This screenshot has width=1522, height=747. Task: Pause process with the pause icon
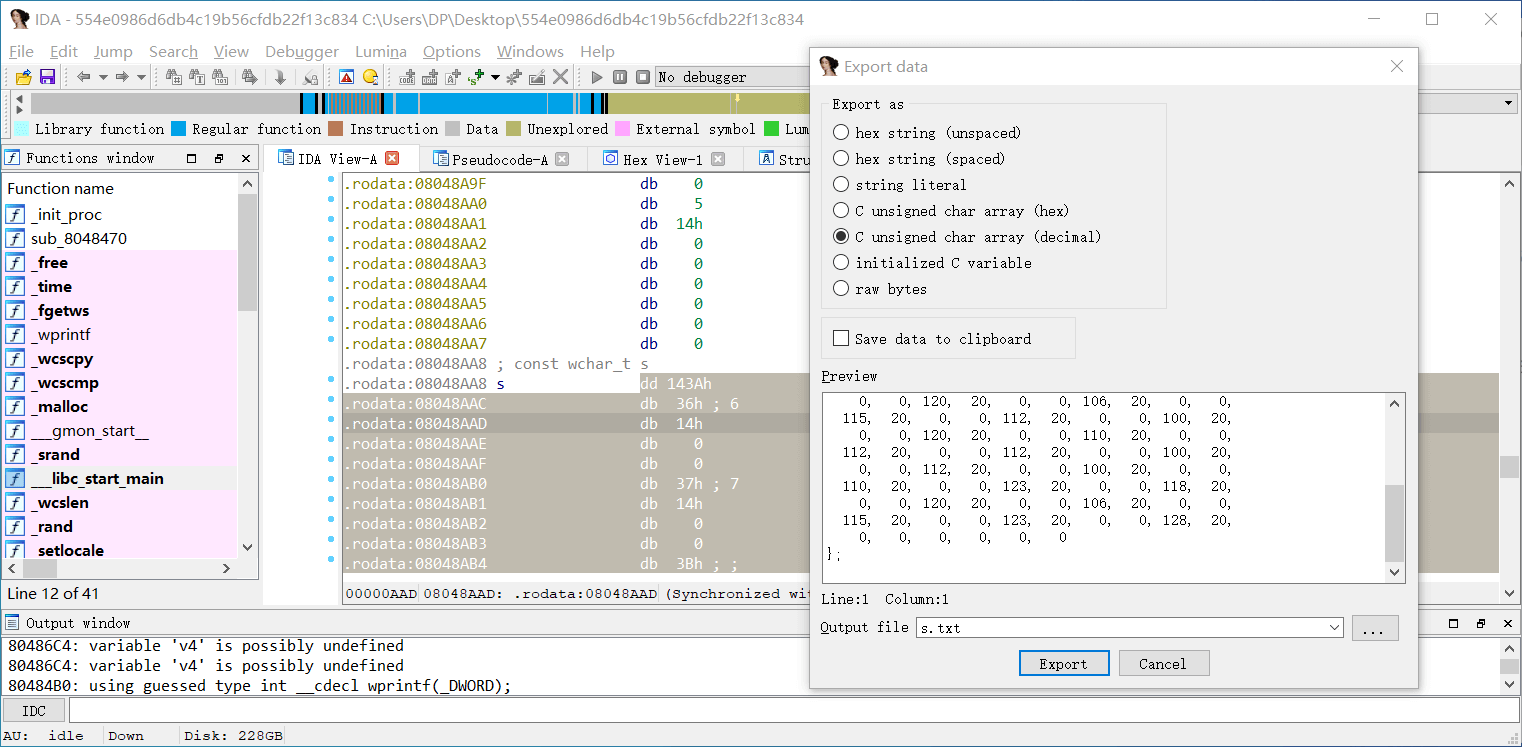(x=620, y=77)
